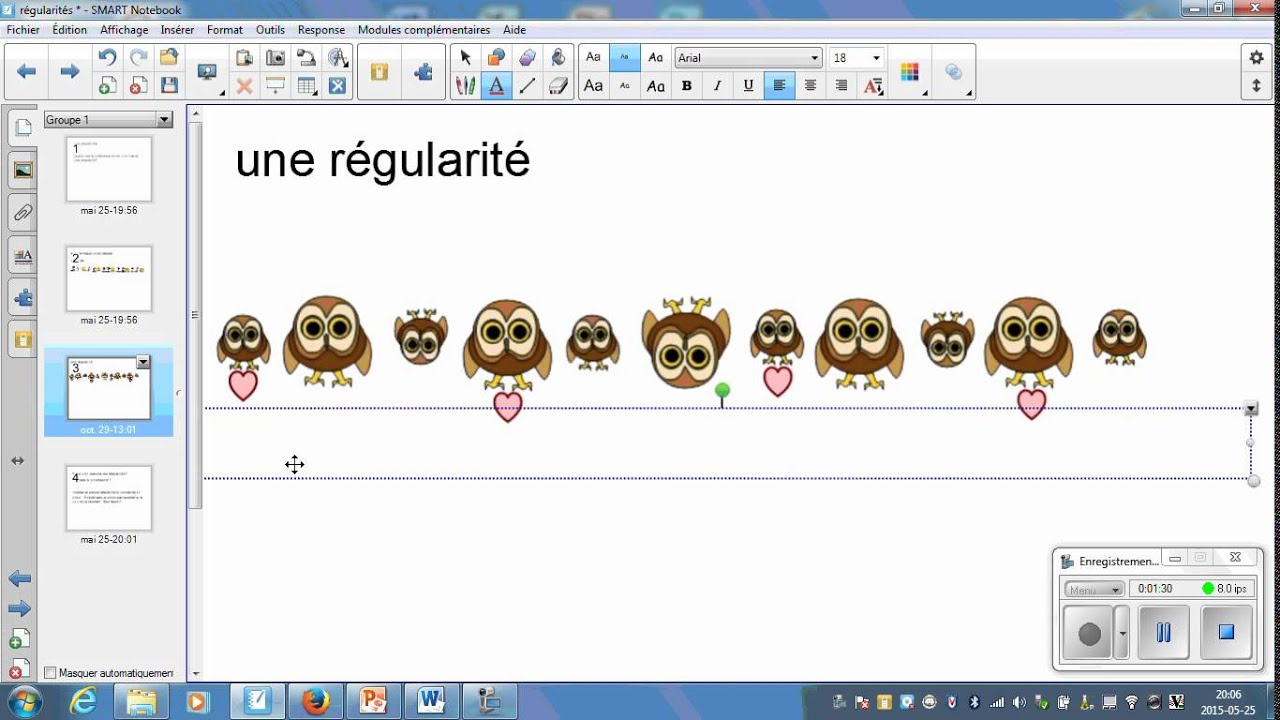Open add-ons with the toolbar puzzle icon
The width and height of the screenshot is (1280, 720).
[423, 72]
